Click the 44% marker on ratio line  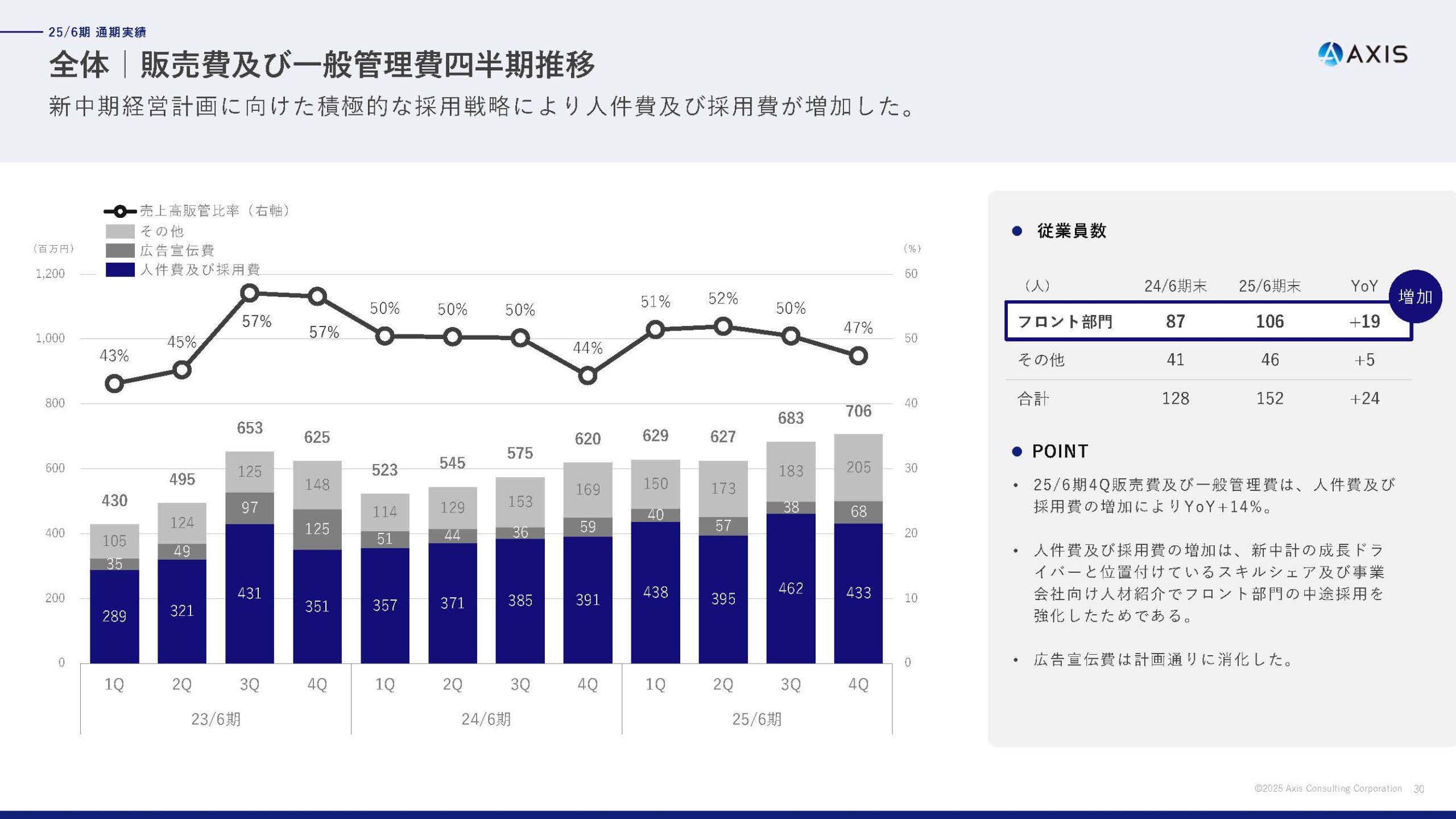(588, 375)
